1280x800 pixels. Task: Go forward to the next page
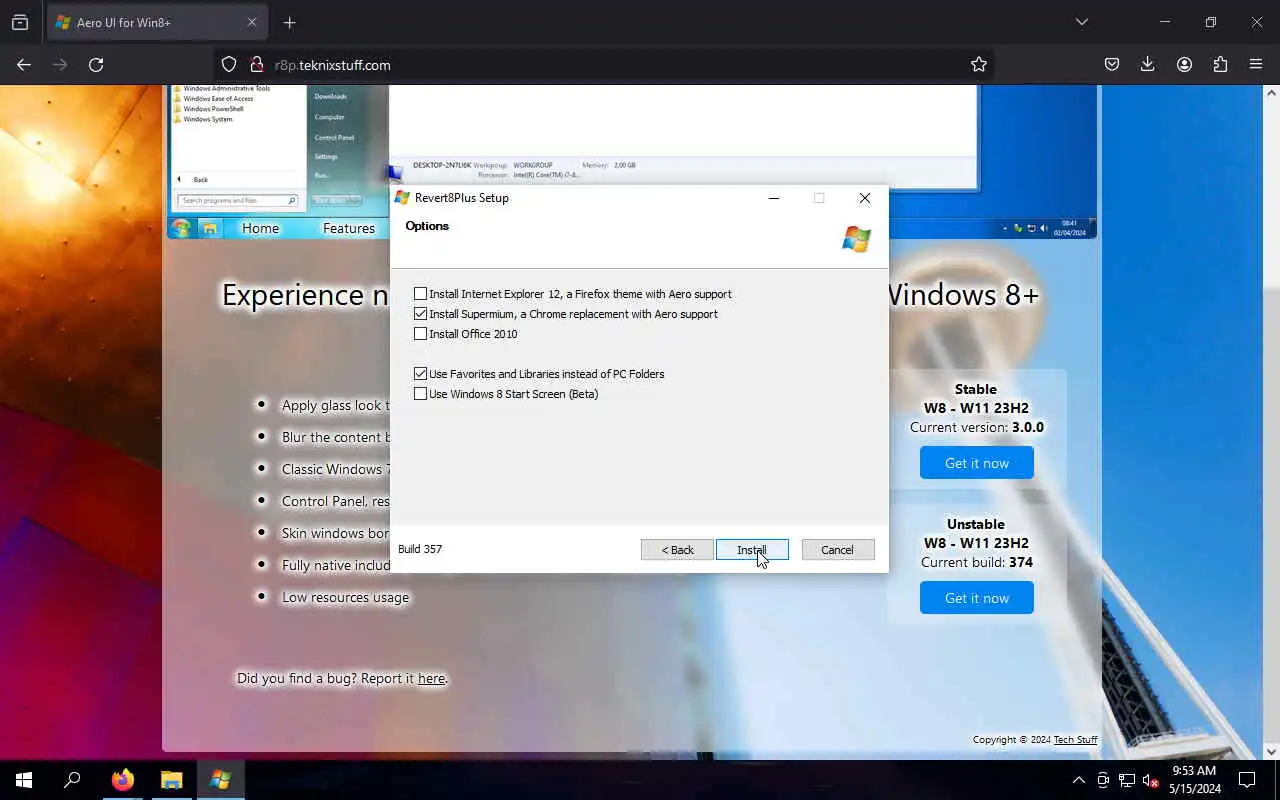pos(60,64)
